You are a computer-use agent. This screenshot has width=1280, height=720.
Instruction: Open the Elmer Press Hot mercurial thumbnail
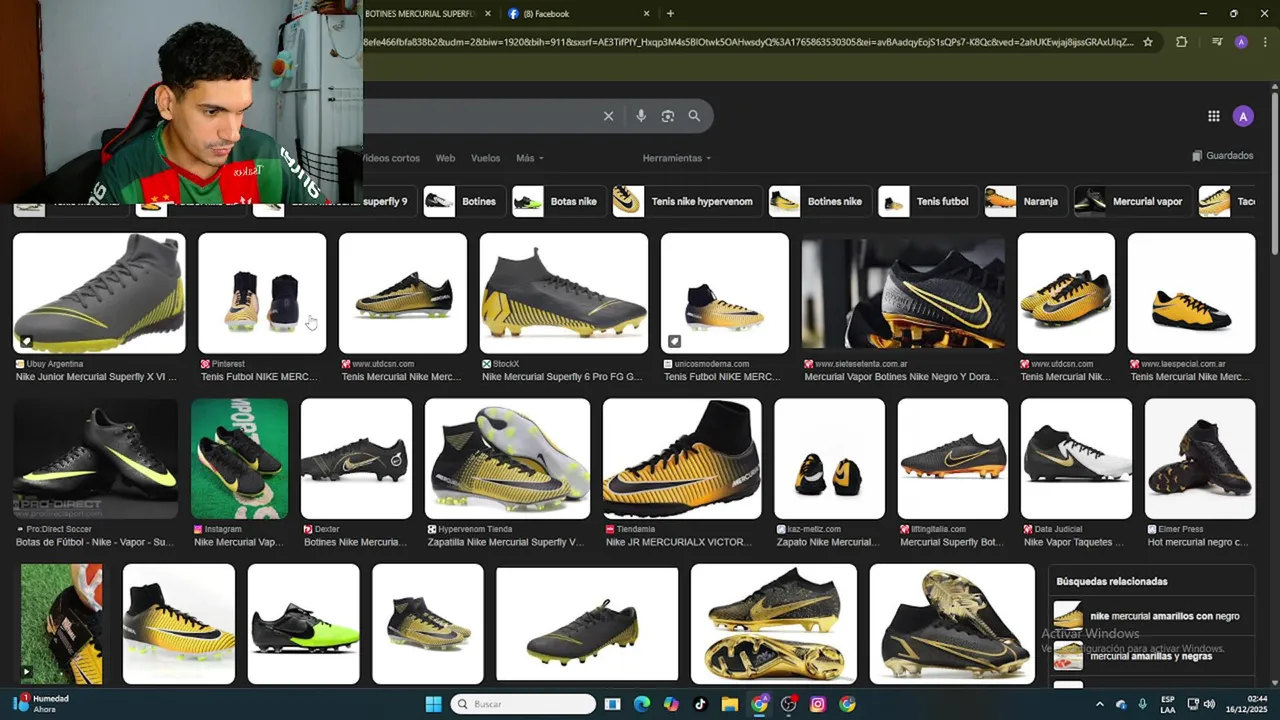[1200, 458]
